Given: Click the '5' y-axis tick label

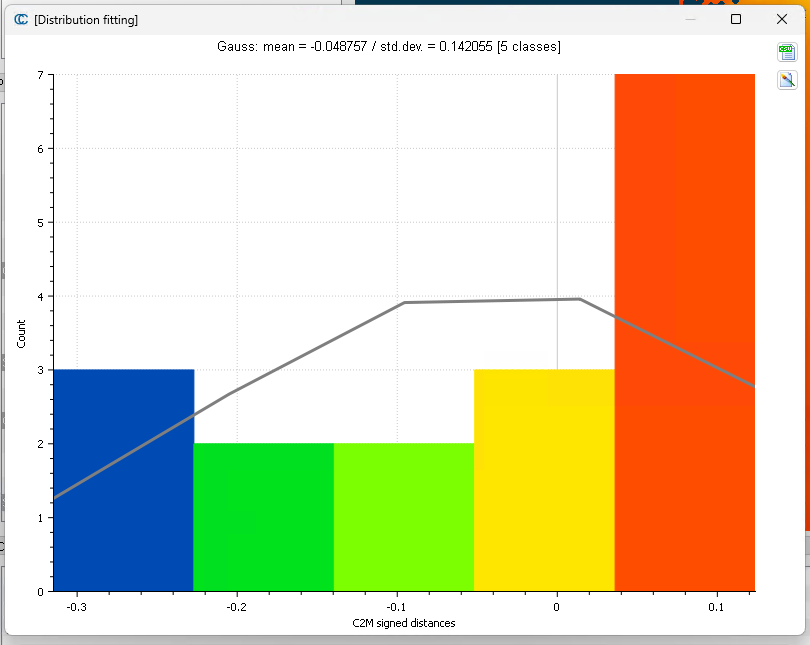Looking at the screenshot, I should click(x=40, y=223).
